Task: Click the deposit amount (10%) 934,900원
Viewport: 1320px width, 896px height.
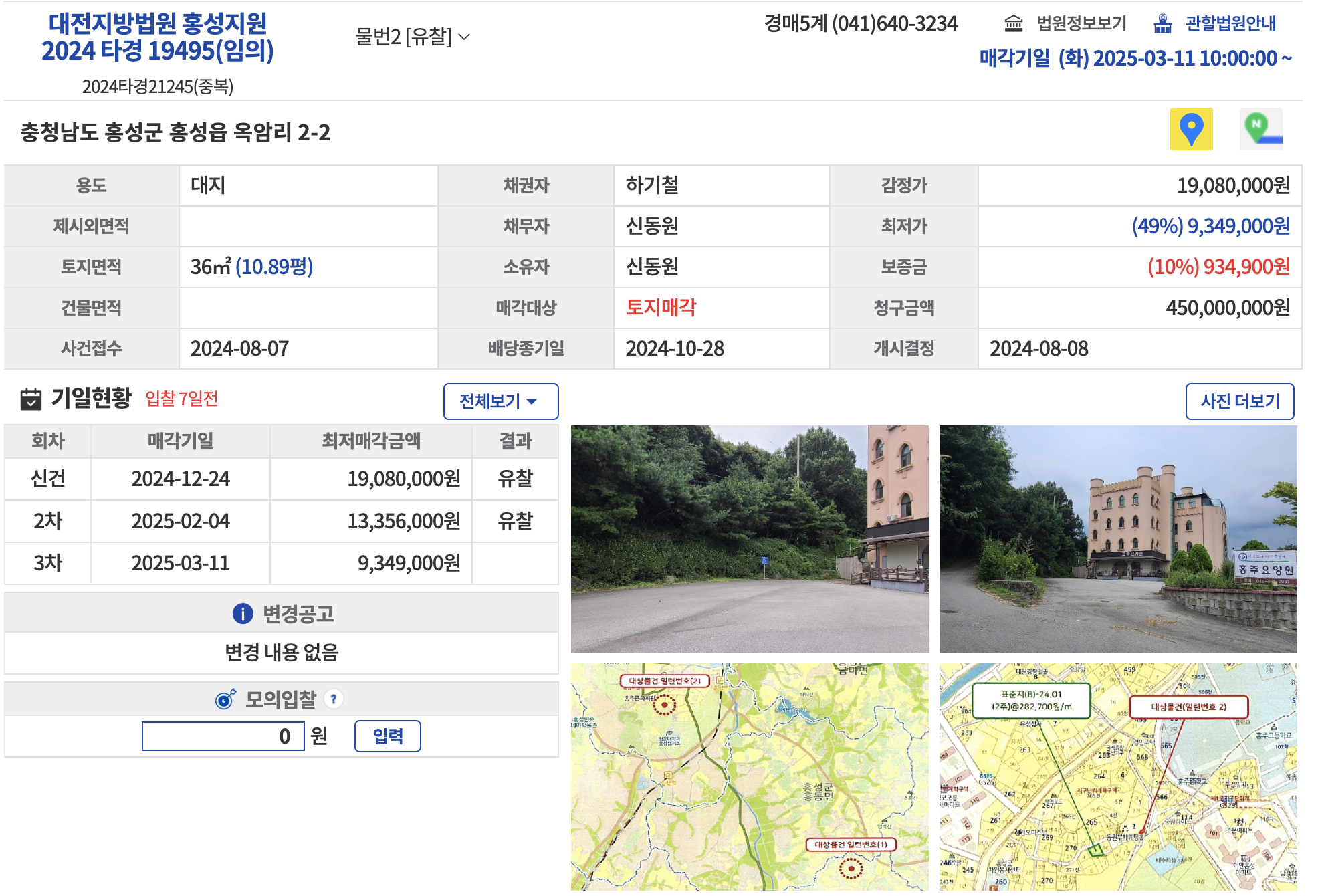Action: [1218, 267]
